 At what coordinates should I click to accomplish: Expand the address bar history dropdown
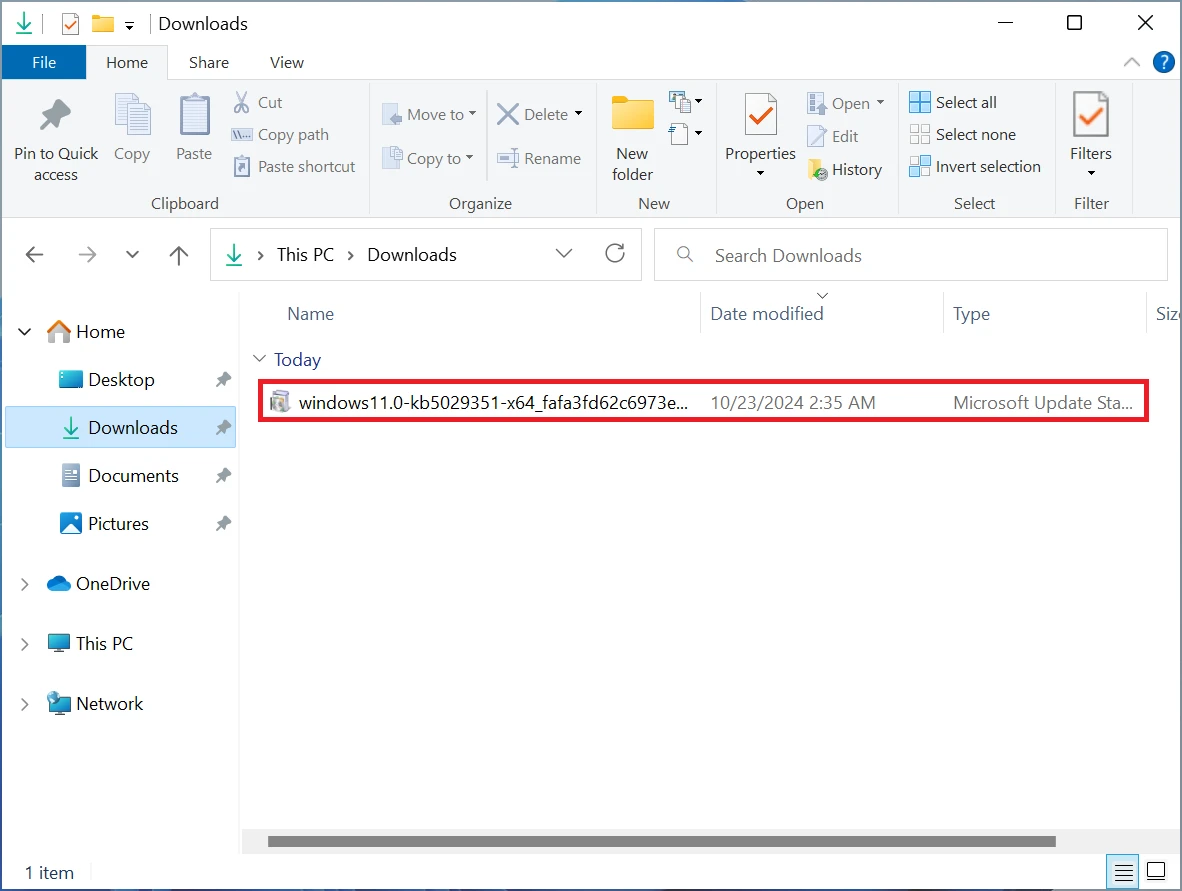coord(564,253)
